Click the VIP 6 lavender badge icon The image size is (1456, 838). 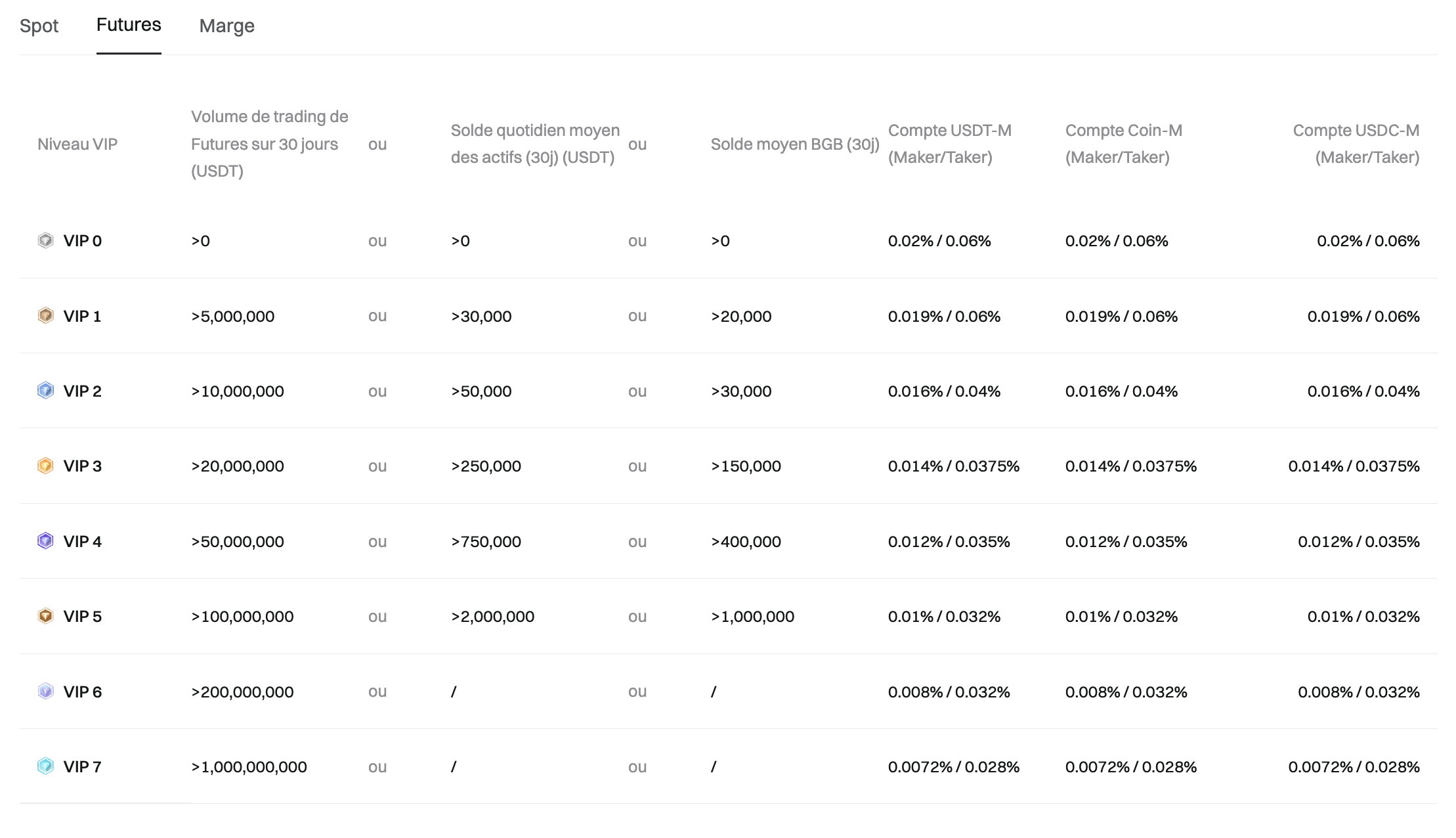(45, 692)
